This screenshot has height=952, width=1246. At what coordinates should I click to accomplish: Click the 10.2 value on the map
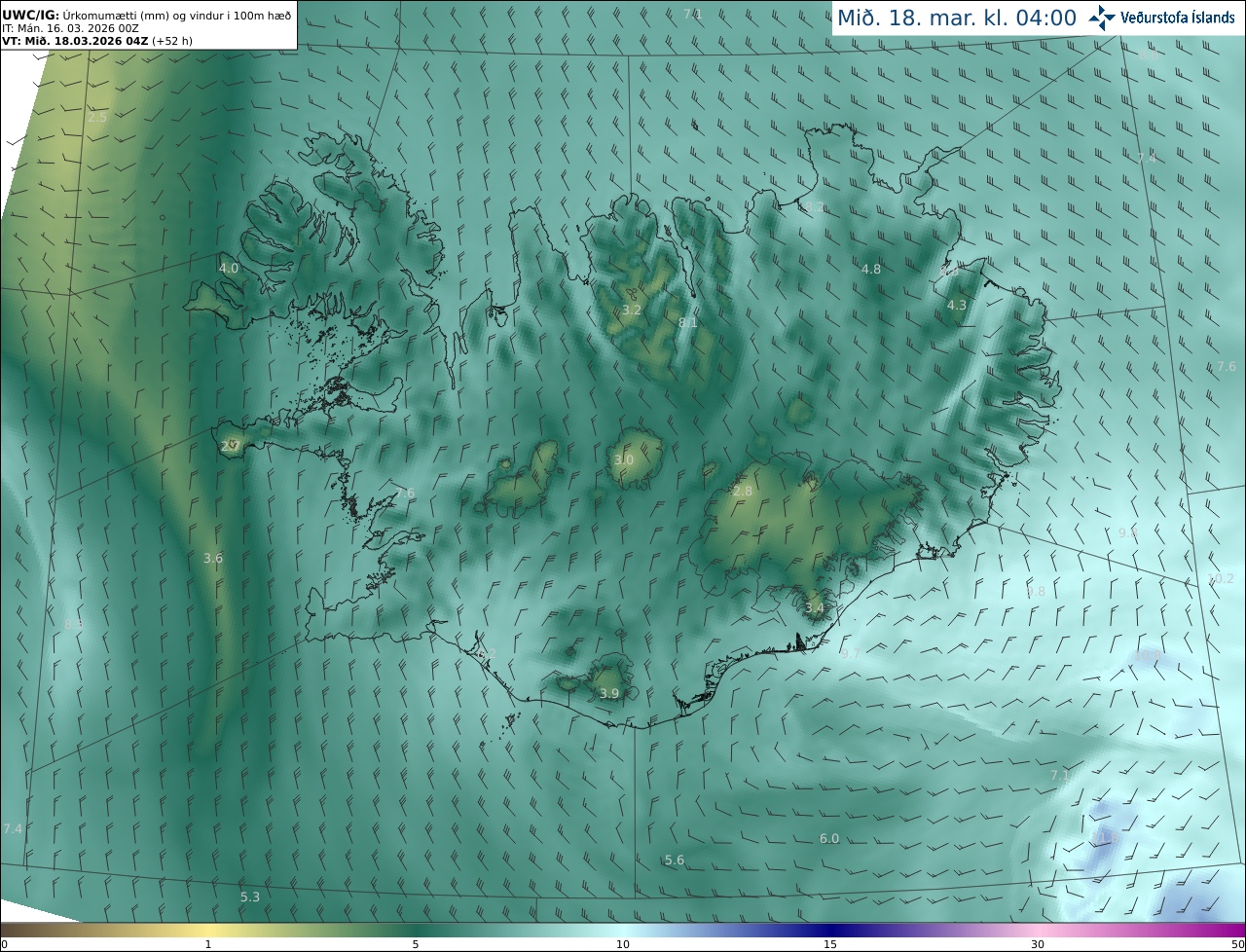1221,579
